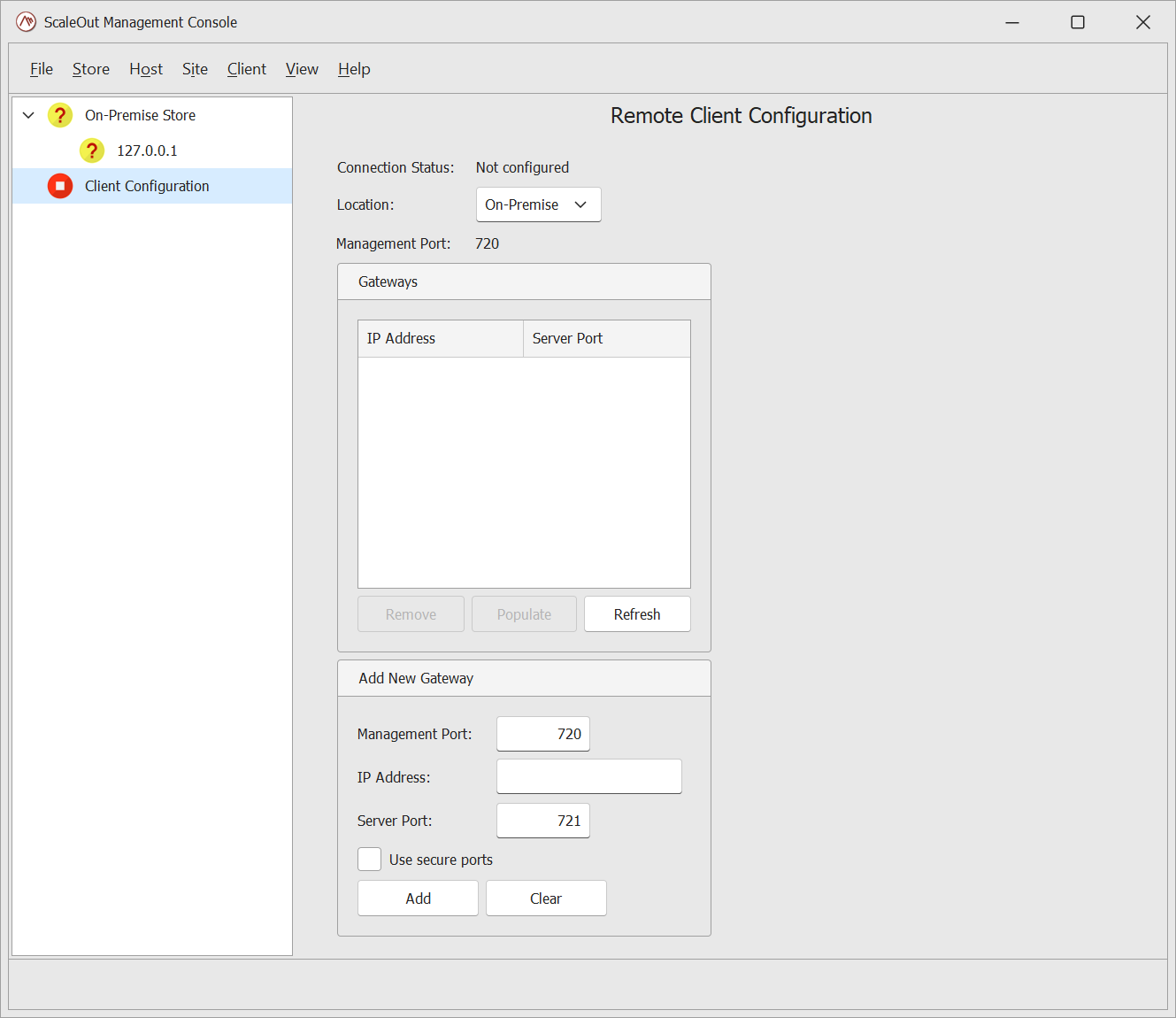Click the Not configured status text
The height and width of the screenshot is (1018, 1176).
click(x=522, y=167)
